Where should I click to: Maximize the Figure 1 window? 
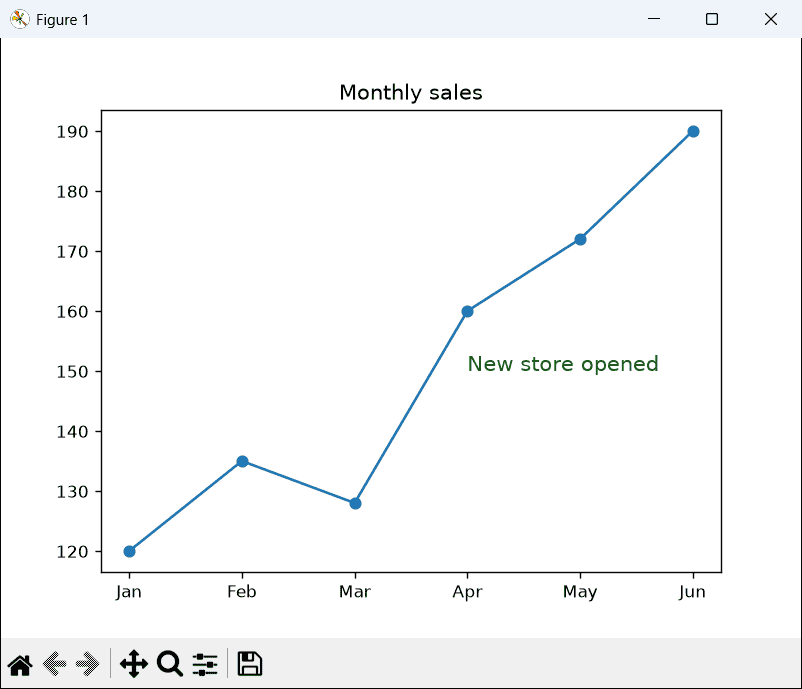[x=712, y=19]
